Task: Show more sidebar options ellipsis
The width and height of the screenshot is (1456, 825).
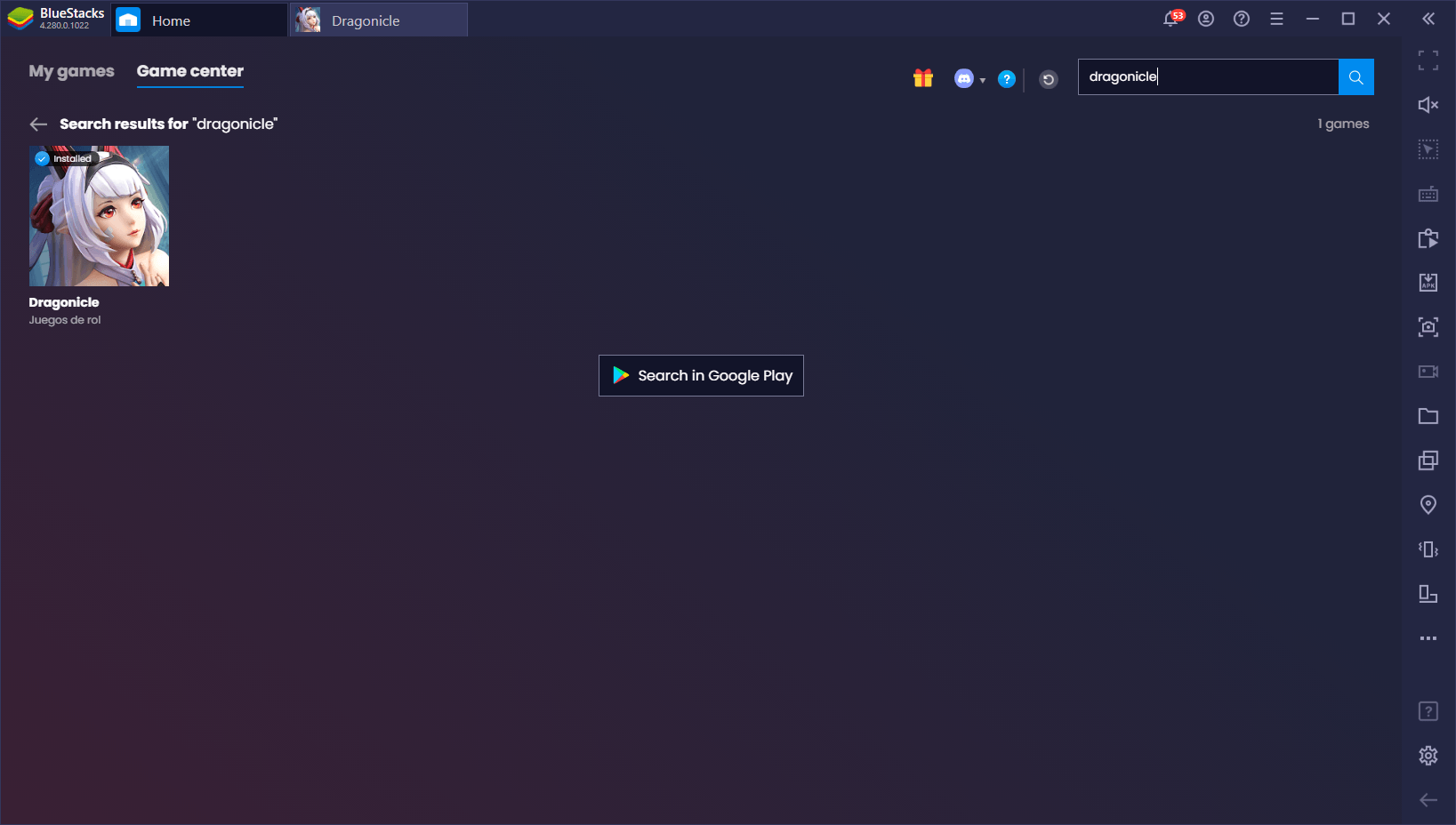Action: pos(1428,638)
